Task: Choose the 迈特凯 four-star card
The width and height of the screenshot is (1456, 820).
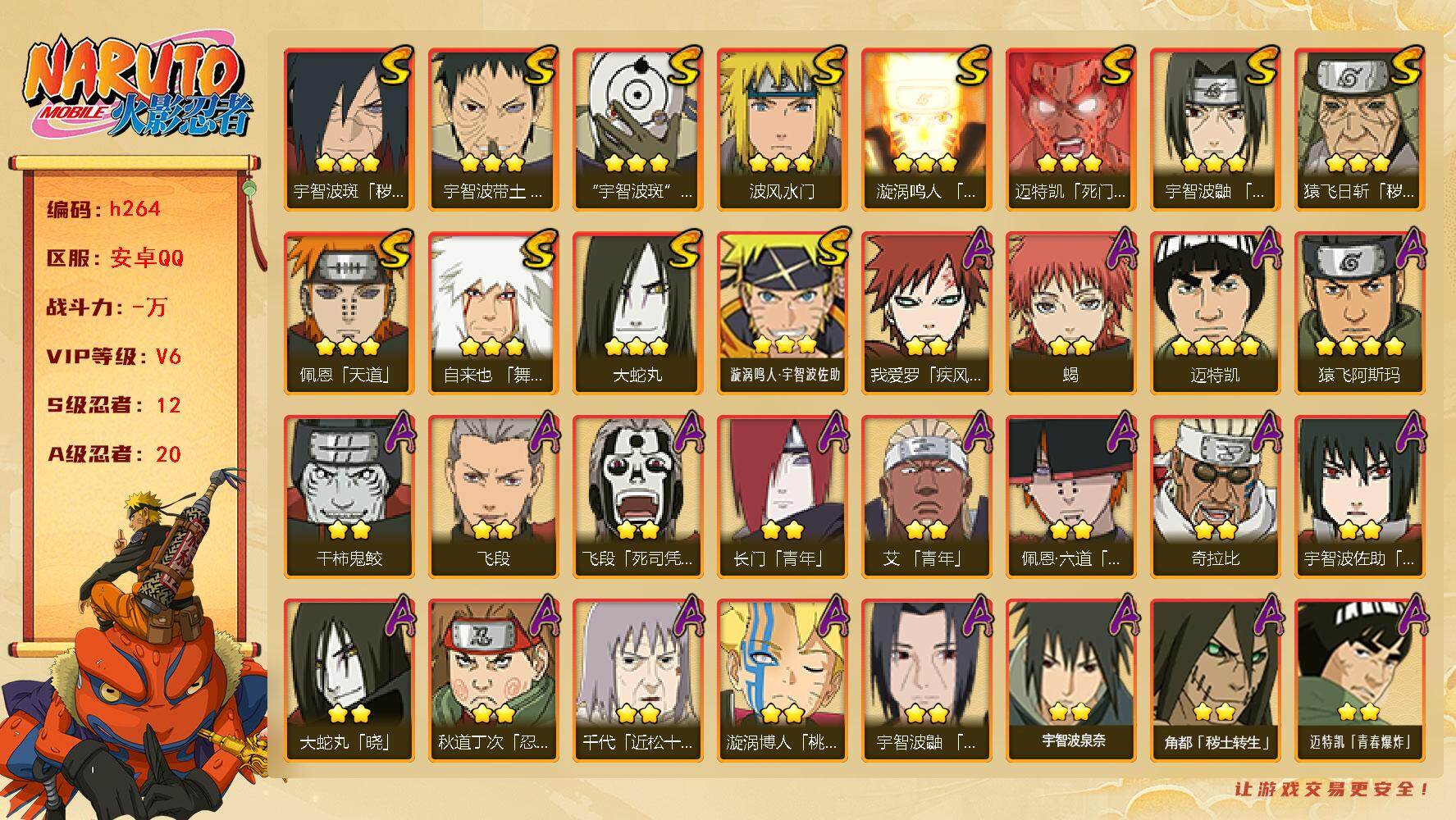Action: tap(1215, 312)
